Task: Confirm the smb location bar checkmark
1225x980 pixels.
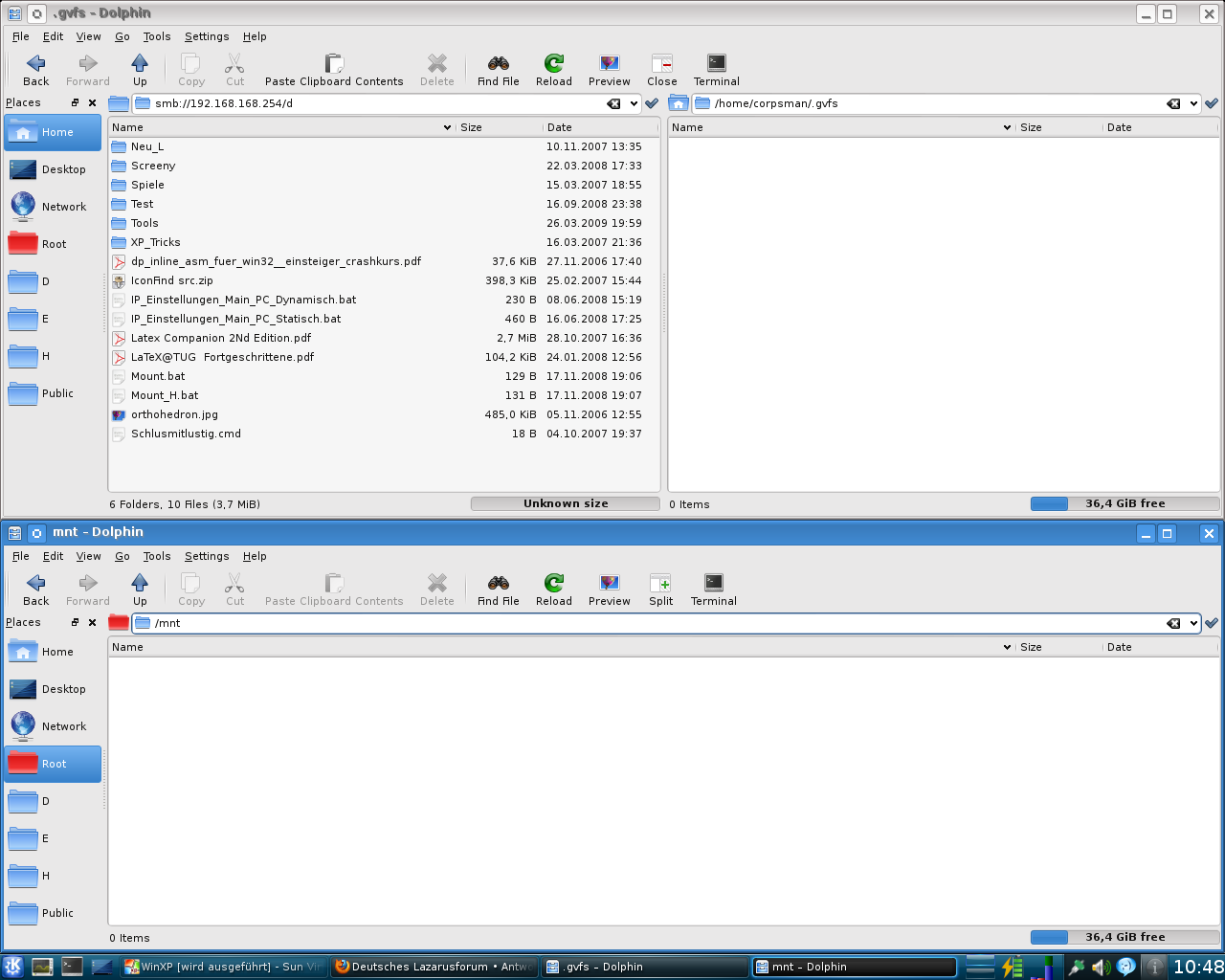Action: [652, 103]
